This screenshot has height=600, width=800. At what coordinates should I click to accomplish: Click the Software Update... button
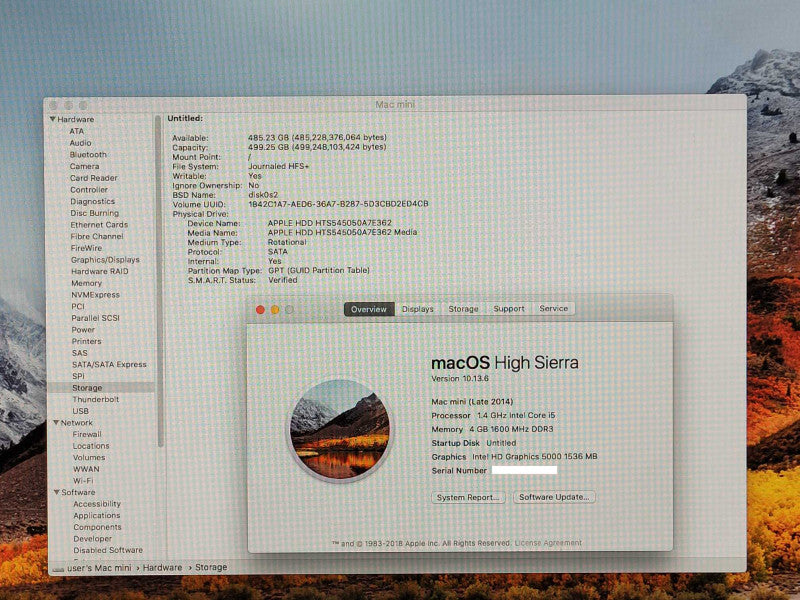(554, 497)
